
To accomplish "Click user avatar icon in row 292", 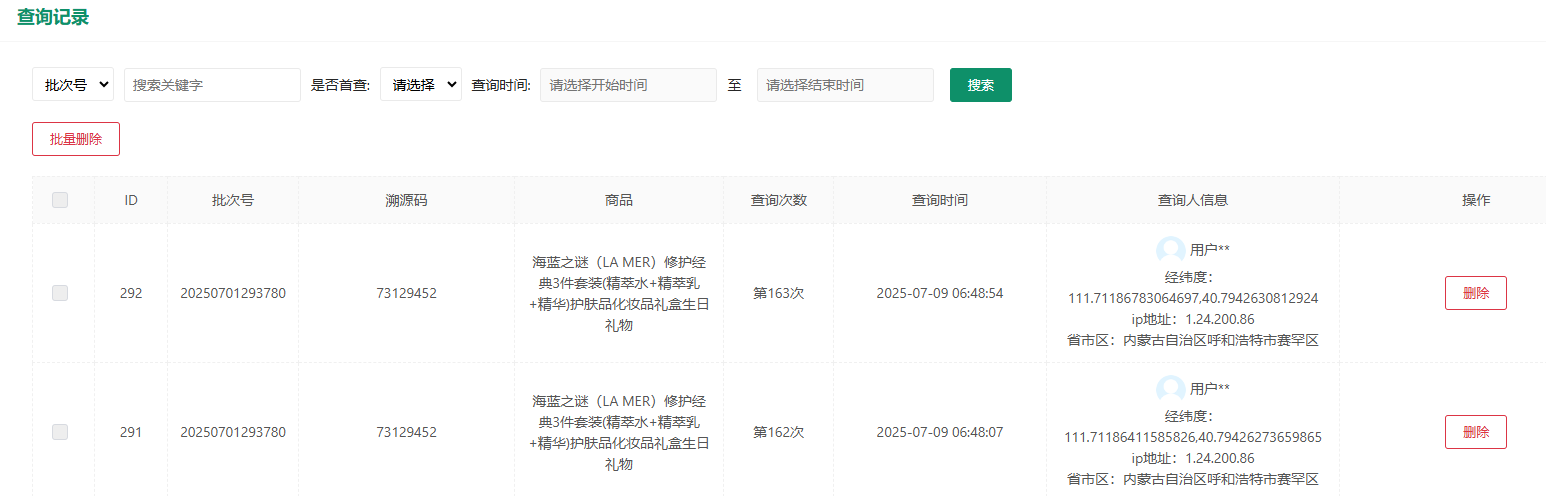I will coord(1170,250).
